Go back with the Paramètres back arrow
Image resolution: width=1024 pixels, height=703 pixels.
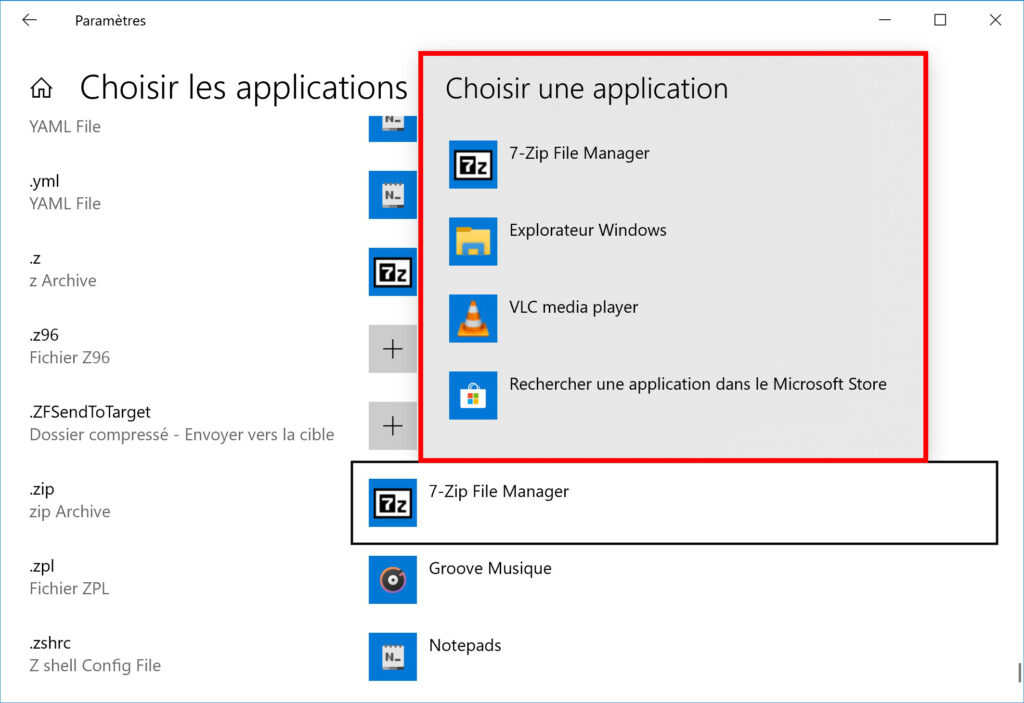[29, 20]
